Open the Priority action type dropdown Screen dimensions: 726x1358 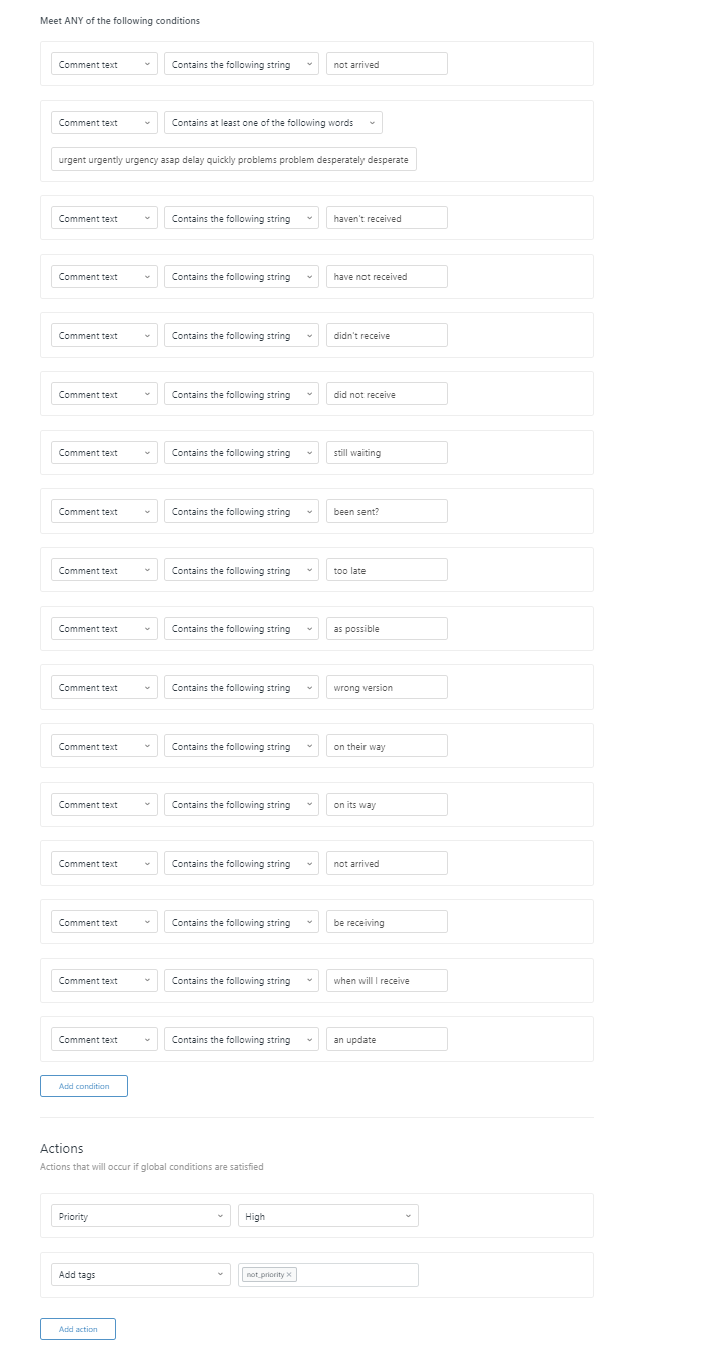[x=141, y=1216]
